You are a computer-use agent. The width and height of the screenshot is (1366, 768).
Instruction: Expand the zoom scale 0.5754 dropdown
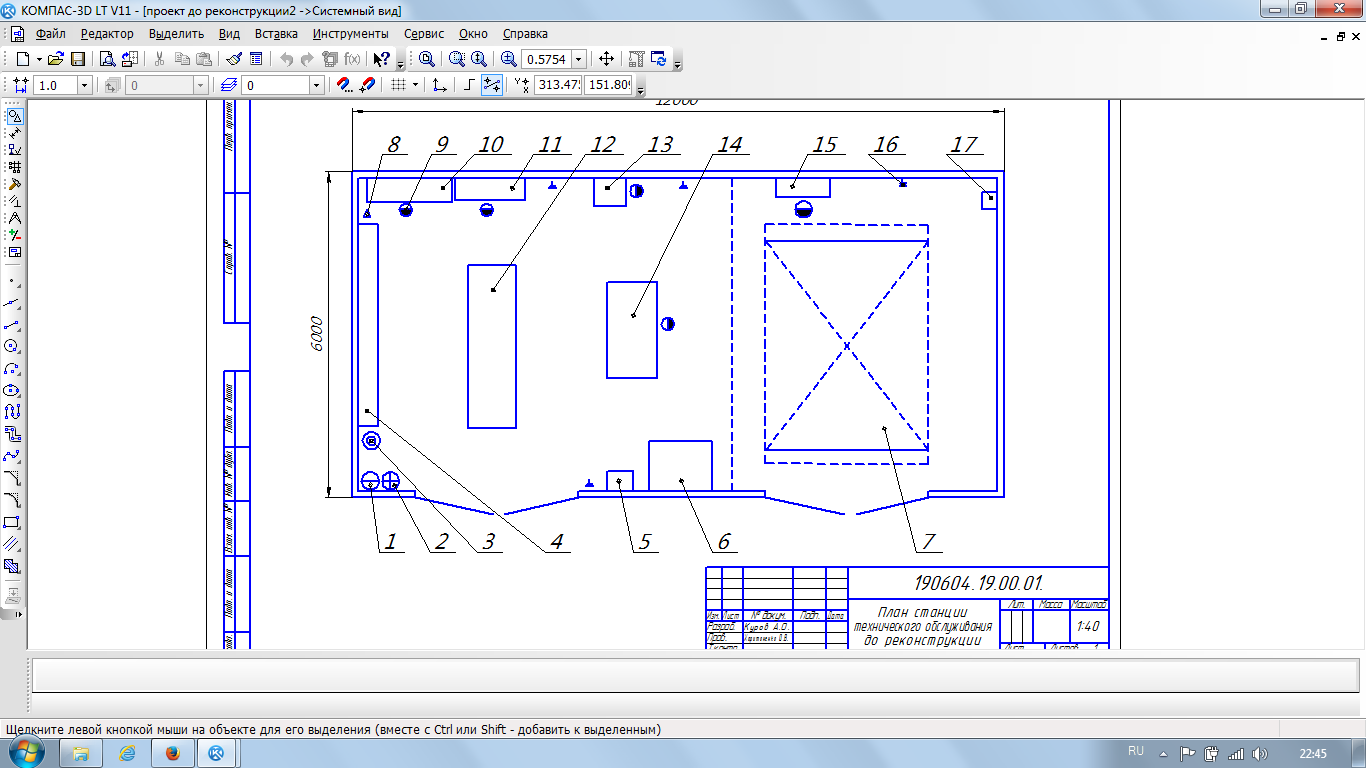point(578,60)
